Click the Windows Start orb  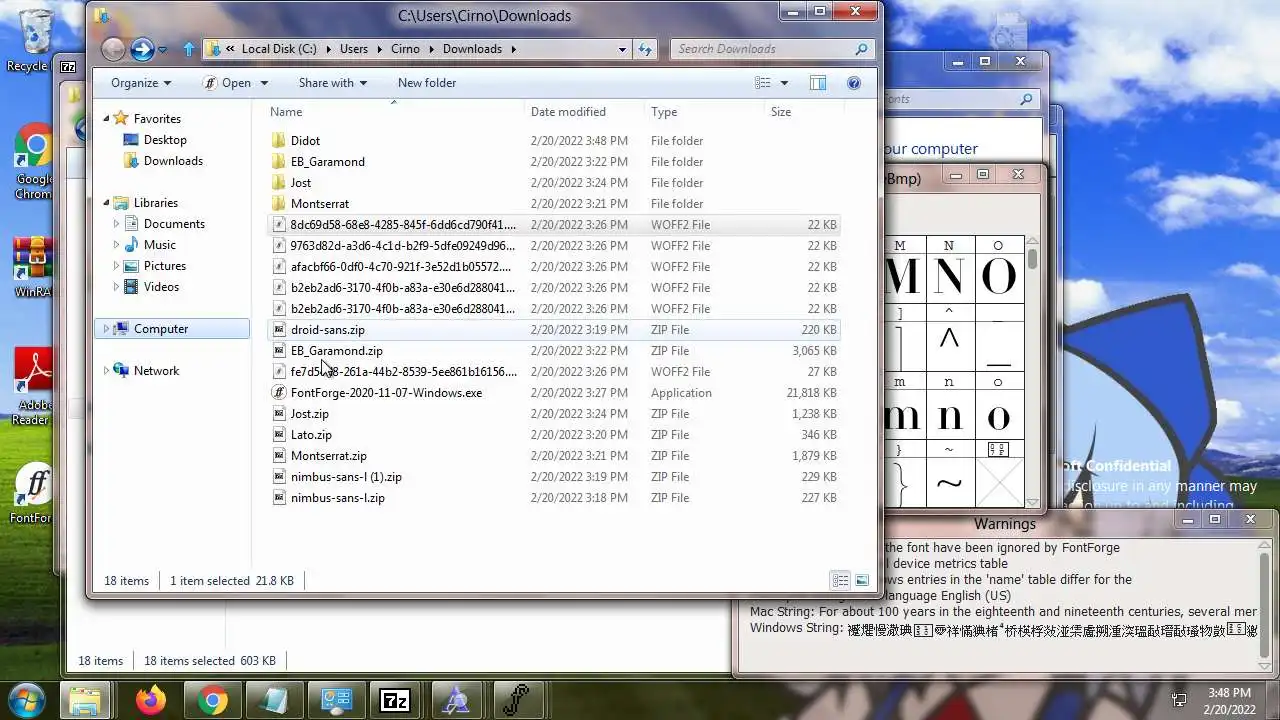click(27, 699)
